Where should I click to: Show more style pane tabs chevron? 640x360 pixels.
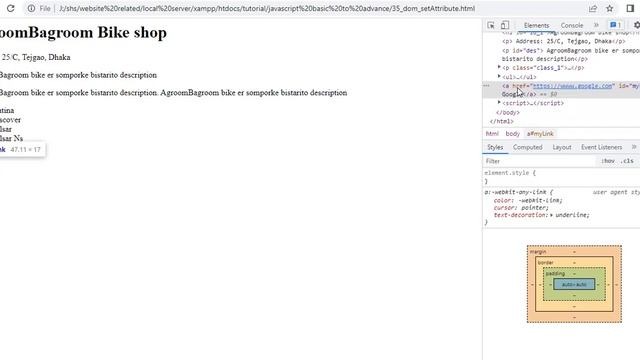coord(634,147)
